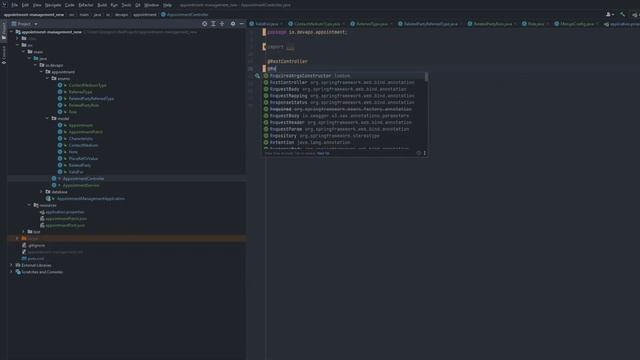Choose RequiredArgsConstructor lombok completion suggestion

(x=344, y=76)
